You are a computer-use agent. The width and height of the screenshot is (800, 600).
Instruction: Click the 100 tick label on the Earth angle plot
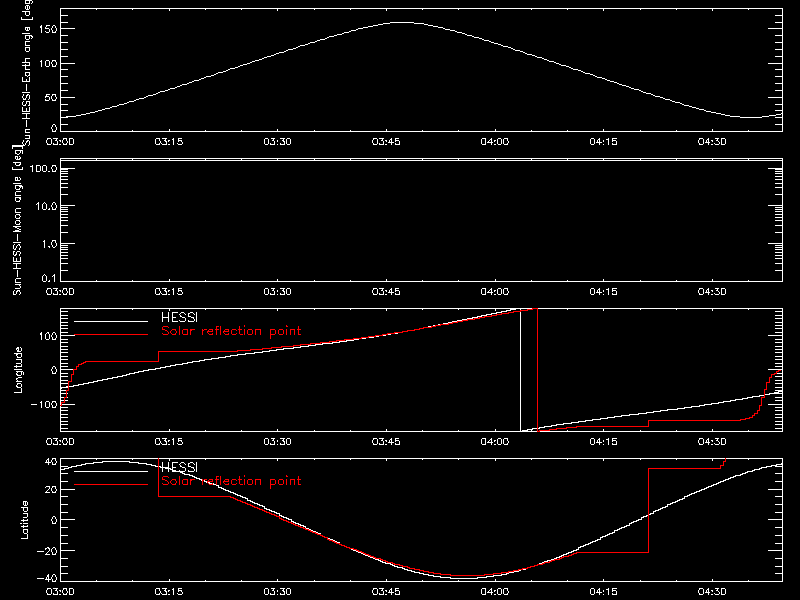point(47,63)
